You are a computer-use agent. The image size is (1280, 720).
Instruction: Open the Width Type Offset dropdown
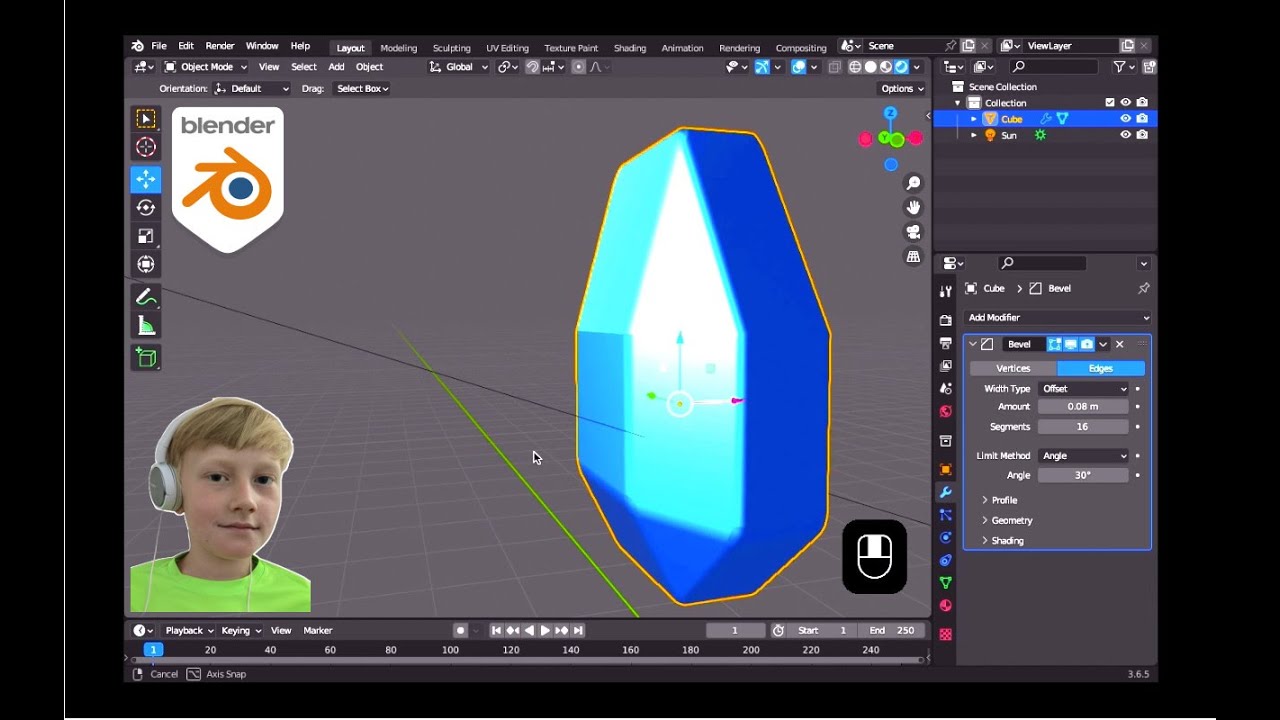[x=1084, y=388]
